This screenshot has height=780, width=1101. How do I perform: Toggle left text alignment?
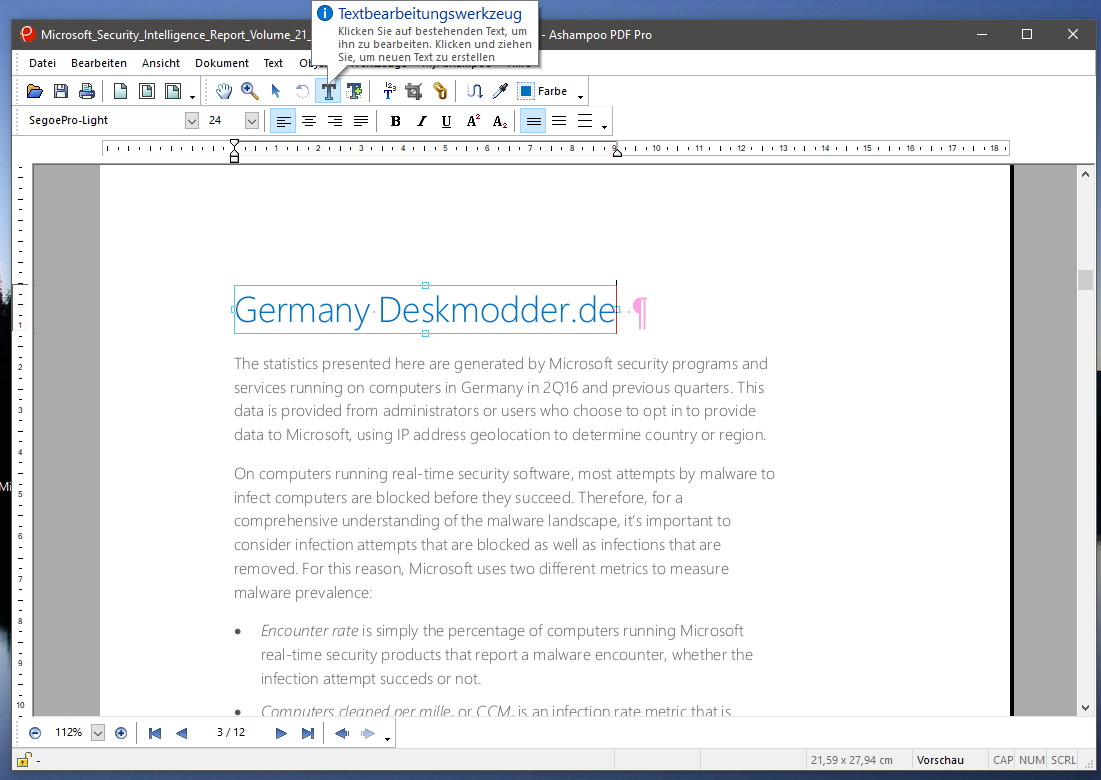pyautogui.click(x=283, y=121)
